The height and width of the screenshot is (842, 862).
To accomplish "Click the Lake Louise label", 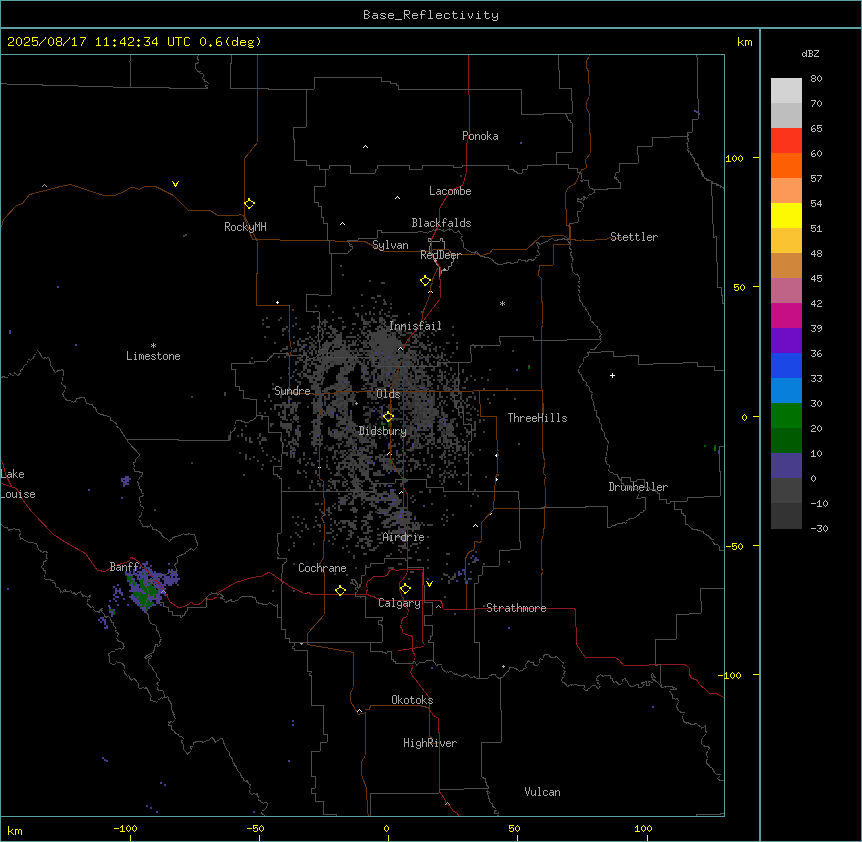I will click(18, 484).
